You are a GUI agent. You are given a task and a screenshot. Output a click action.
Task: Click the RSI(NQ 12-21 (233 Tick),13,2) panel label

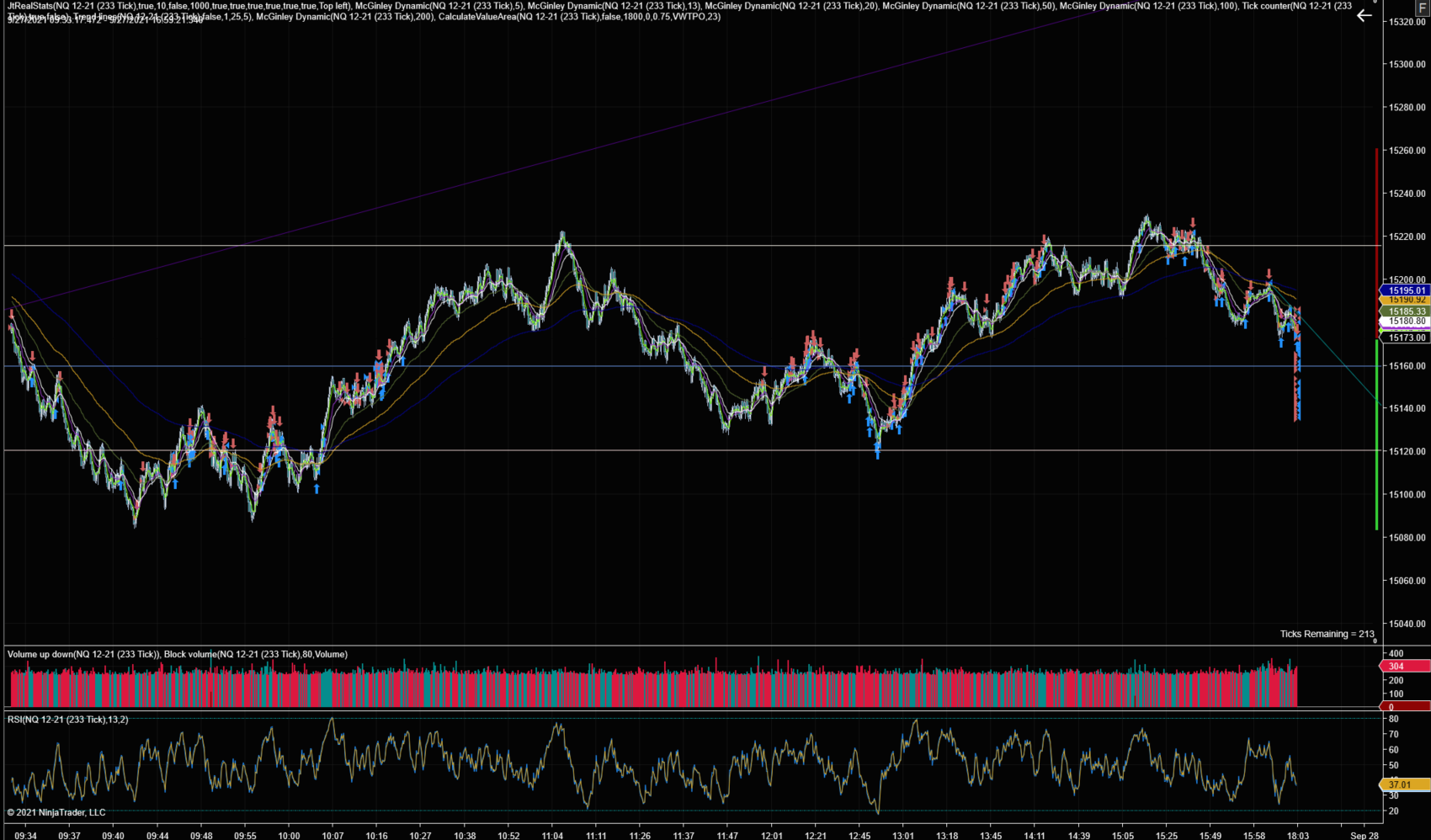click(x=68, y=720)
